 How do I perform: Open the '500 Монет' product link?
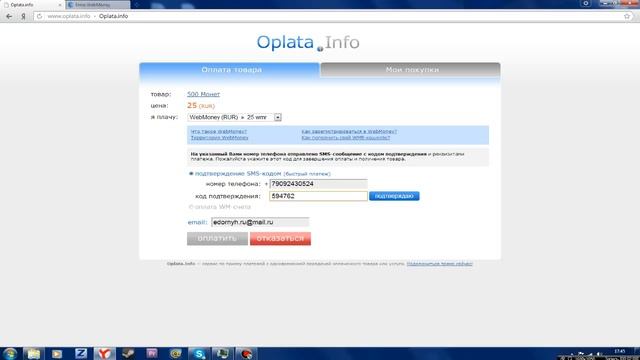pyautogui.click(x=203, y=94)
